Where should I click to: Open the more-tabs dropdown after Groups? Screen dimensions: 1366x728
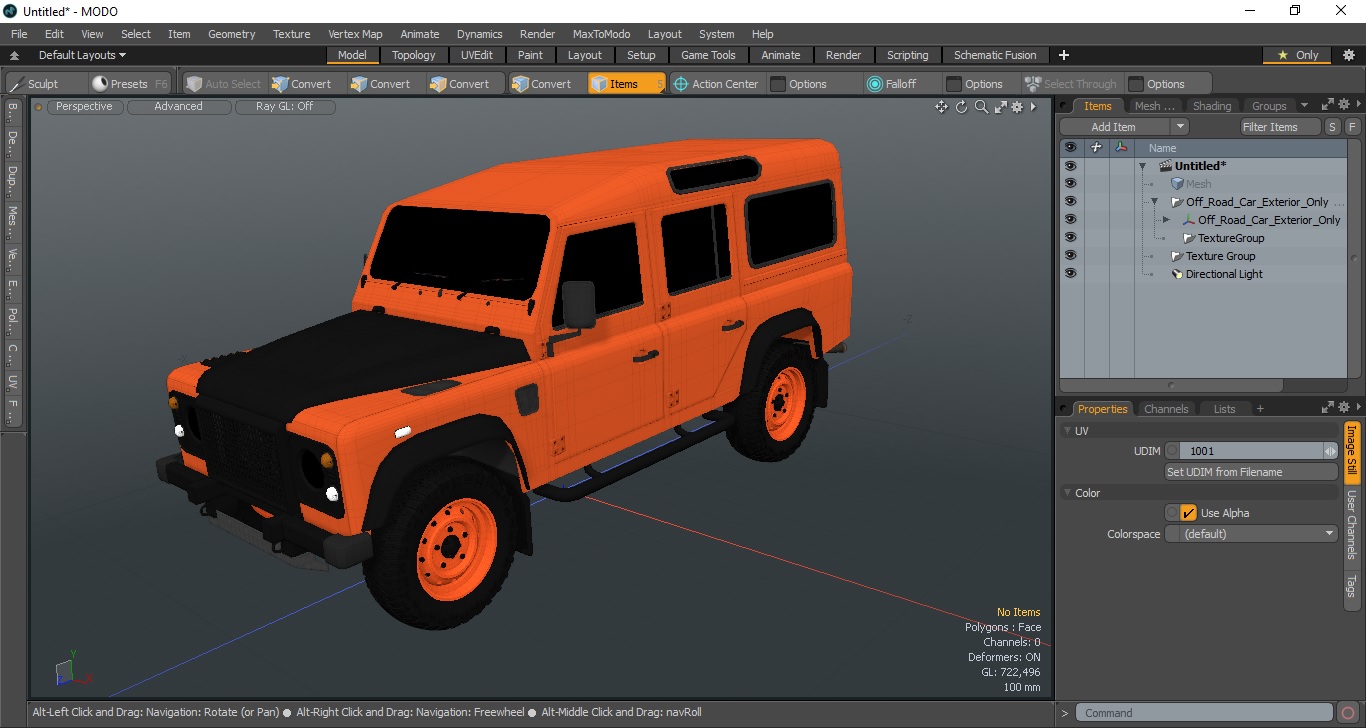pyautogui.click(x=1304, y=105)
